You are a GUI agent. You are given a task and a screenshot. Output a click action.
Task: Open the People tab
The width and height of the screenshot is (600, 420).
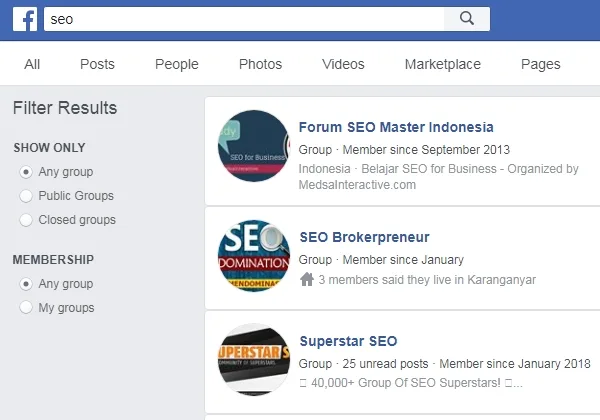177,64
